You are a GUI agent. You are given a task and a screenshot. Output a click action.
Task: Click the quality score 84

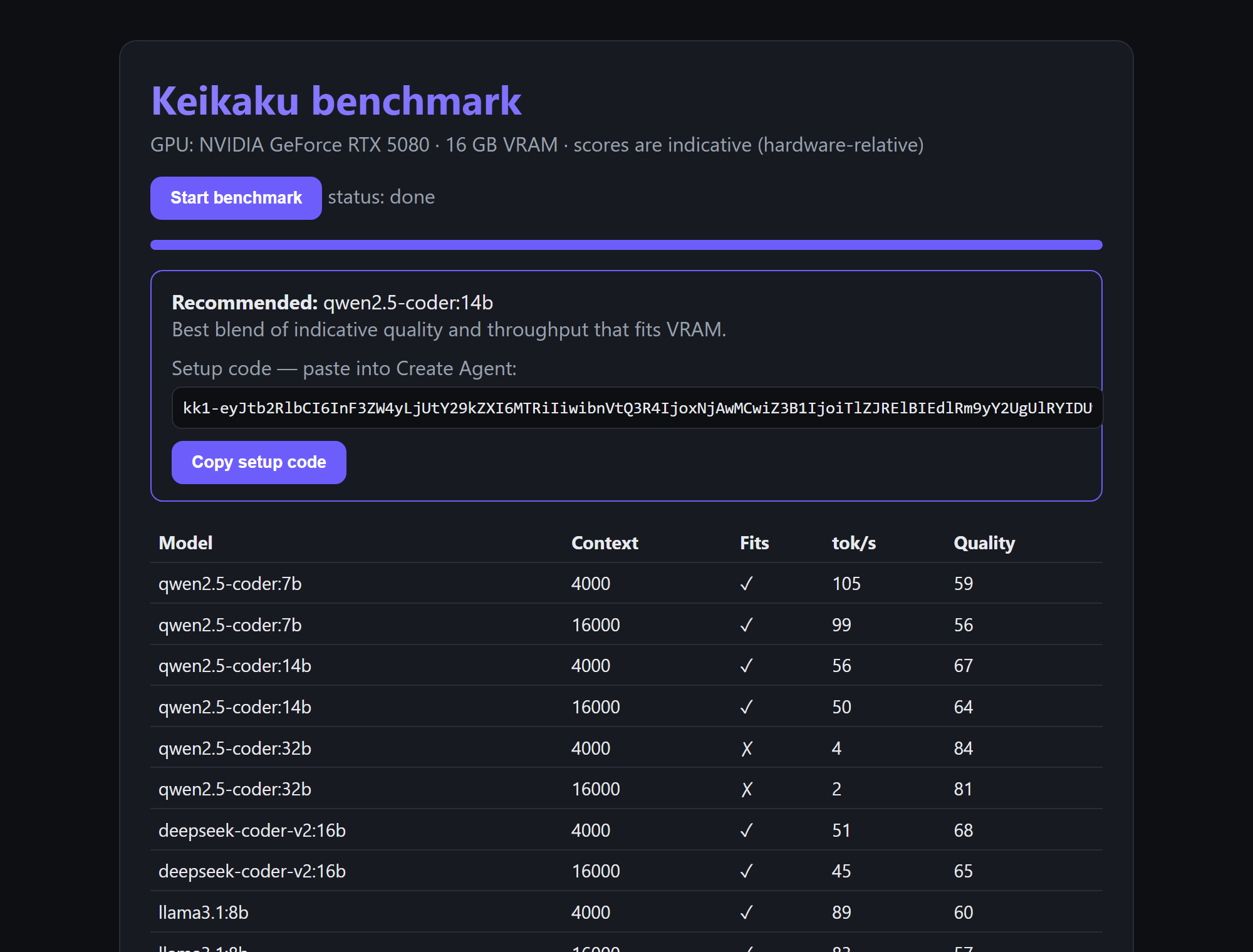point(964,748)
